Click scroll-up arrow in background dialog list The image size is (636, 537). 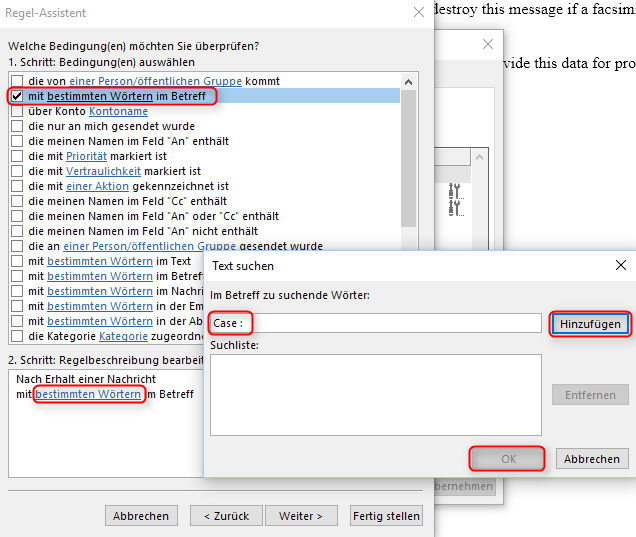coord(479,157)
